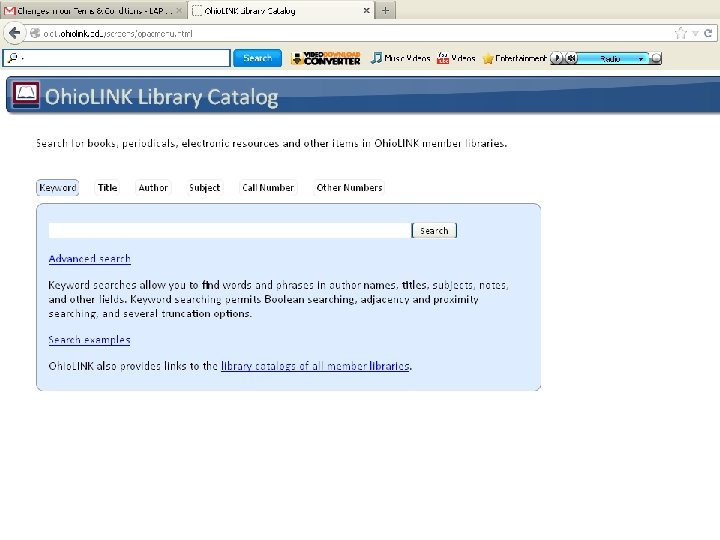Mute the toolbar radio speaker icon
This screenshot has width=720, height=540.
click(x=571, y=58)
